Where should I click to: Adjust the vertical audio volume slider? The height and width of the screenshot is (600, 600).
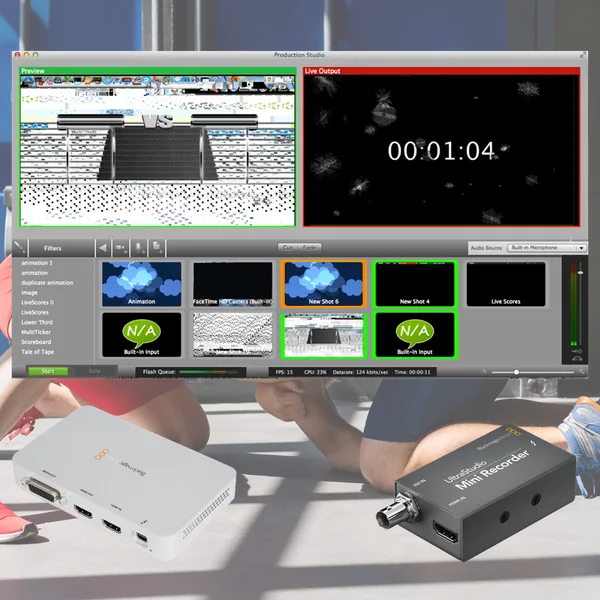[x=580, y=272]
